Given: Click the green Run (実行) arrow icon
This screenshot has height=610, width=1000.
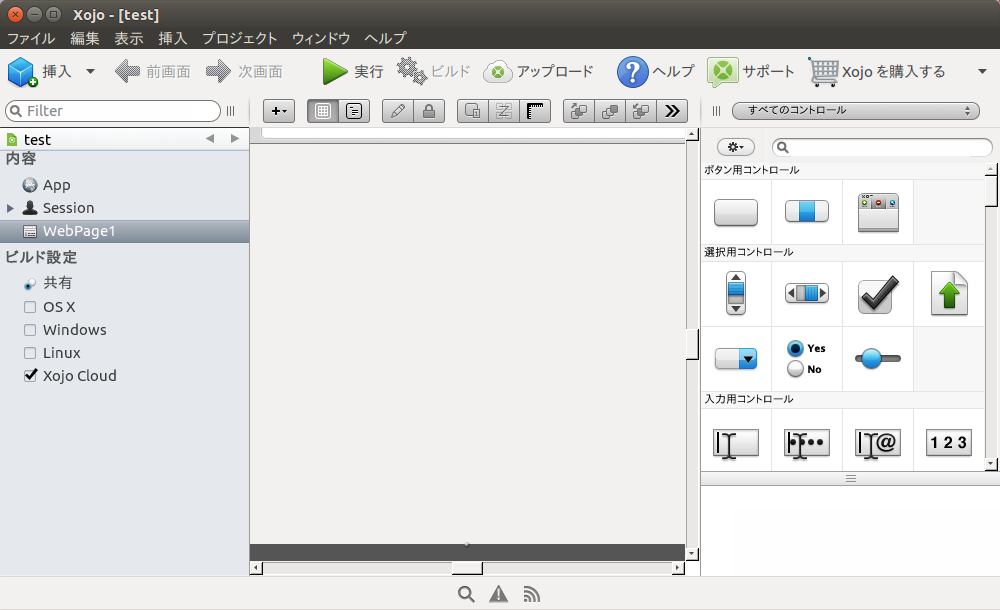Looking at the screenshot, I should 335,72.
